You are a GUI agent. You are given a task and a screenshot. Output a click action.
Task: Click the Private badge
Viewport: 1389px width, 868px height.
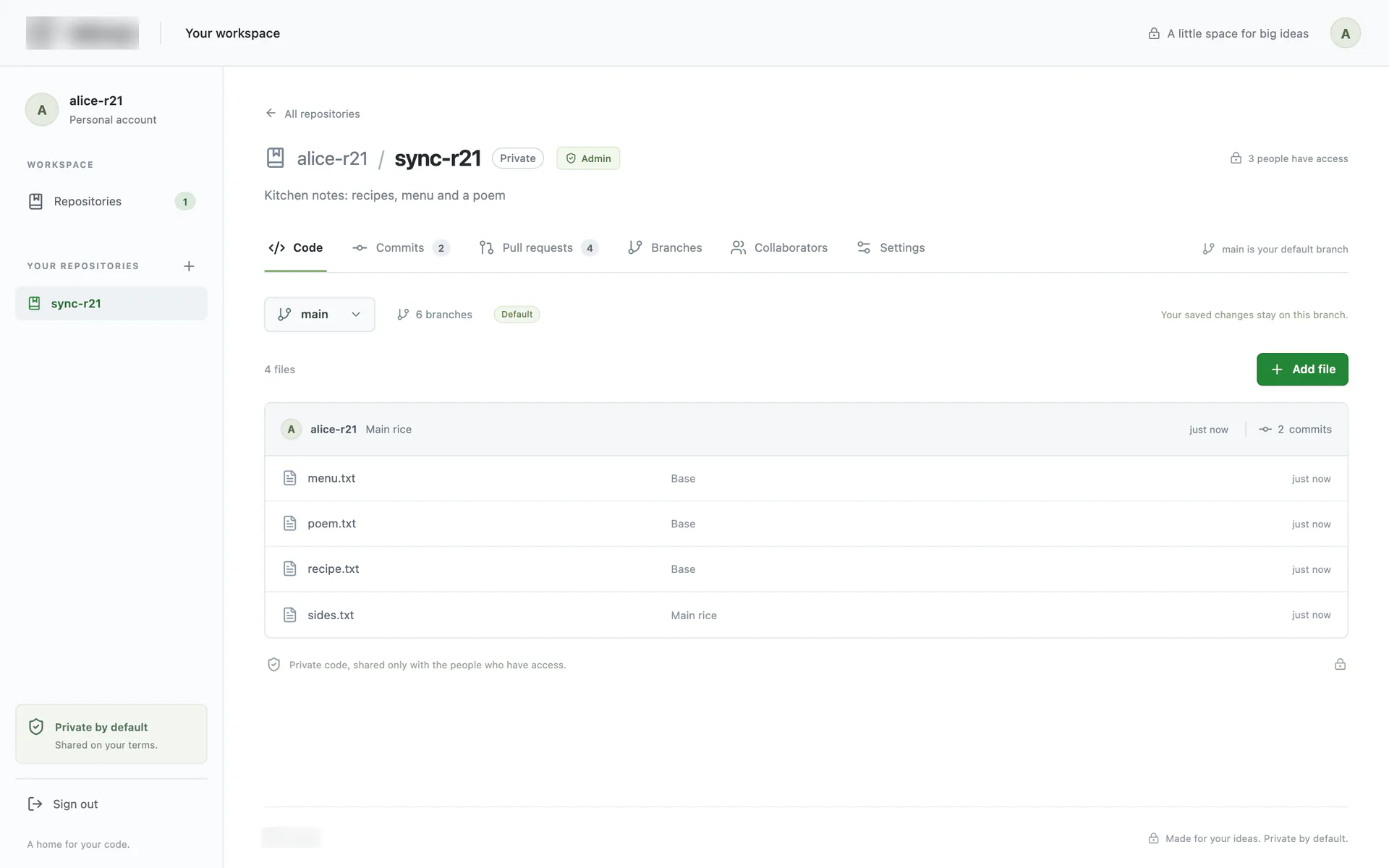tap(518, 158)
